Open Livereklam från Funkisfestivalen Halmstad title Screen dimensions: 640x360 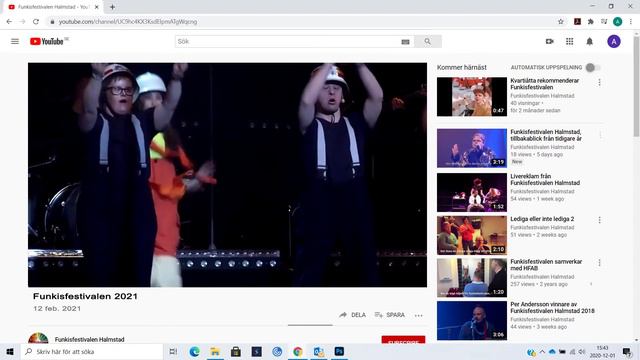click(x=545, y=180)
